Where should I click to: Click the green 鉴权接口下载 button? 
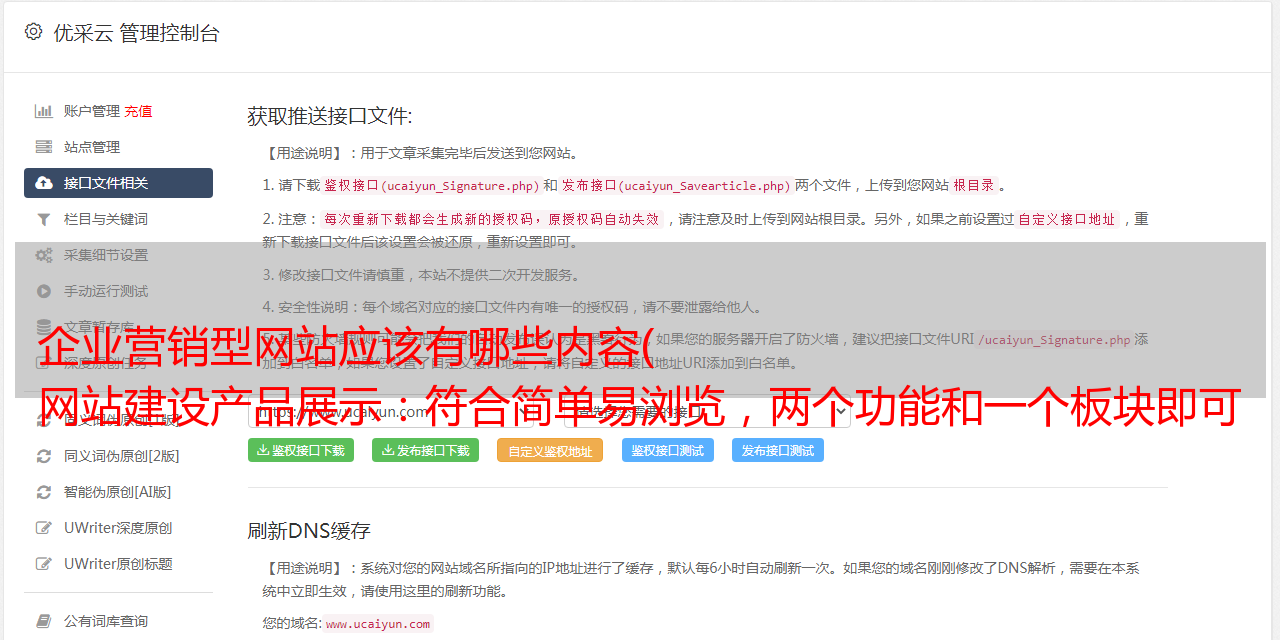click(301, 450)
